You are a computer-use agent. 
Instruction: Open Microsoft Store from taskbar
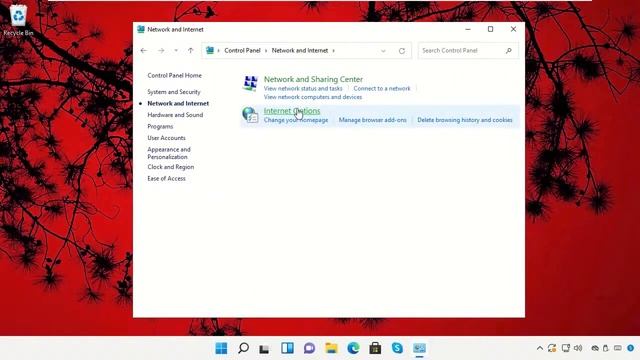[x=375, y=348]
